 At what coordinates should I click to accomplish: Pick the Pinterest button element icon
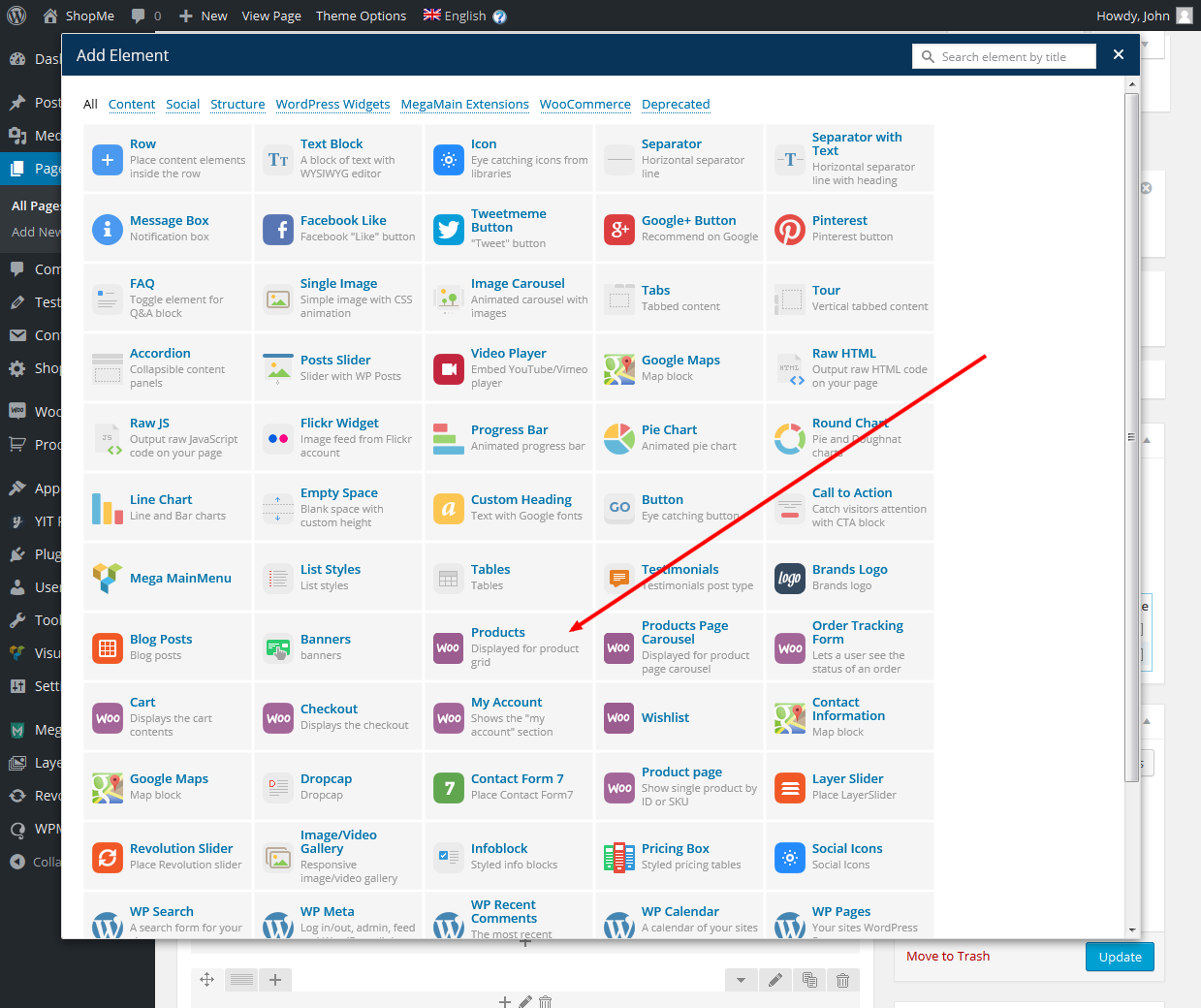pos(790,230)
